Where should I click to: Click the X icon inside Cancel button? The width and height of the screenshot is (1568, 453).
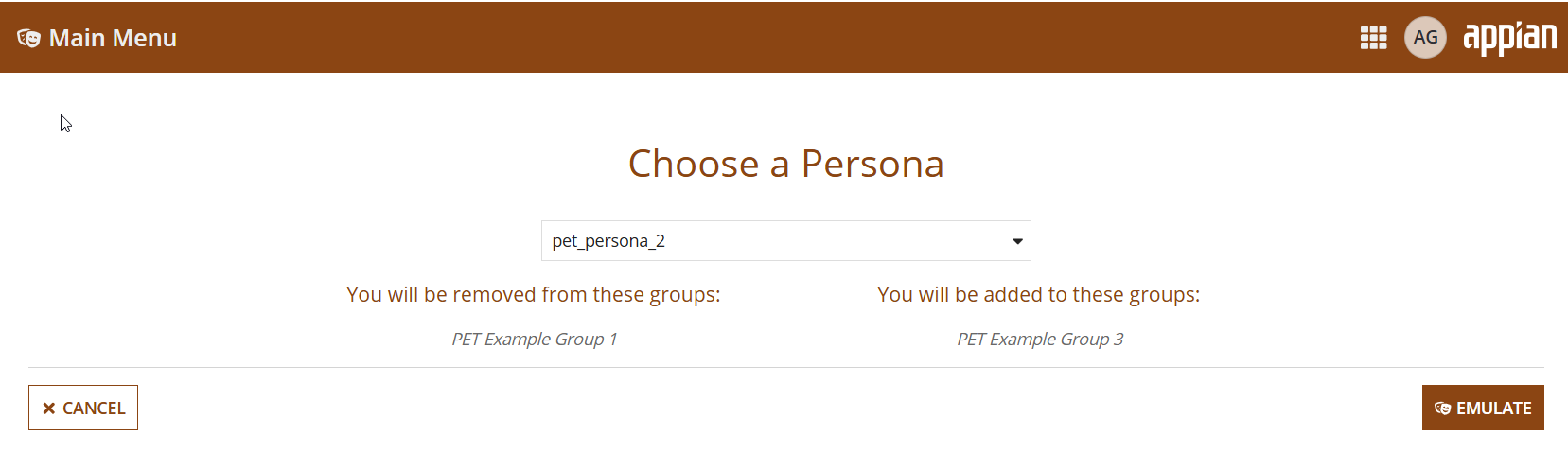[x=49, y=409]
